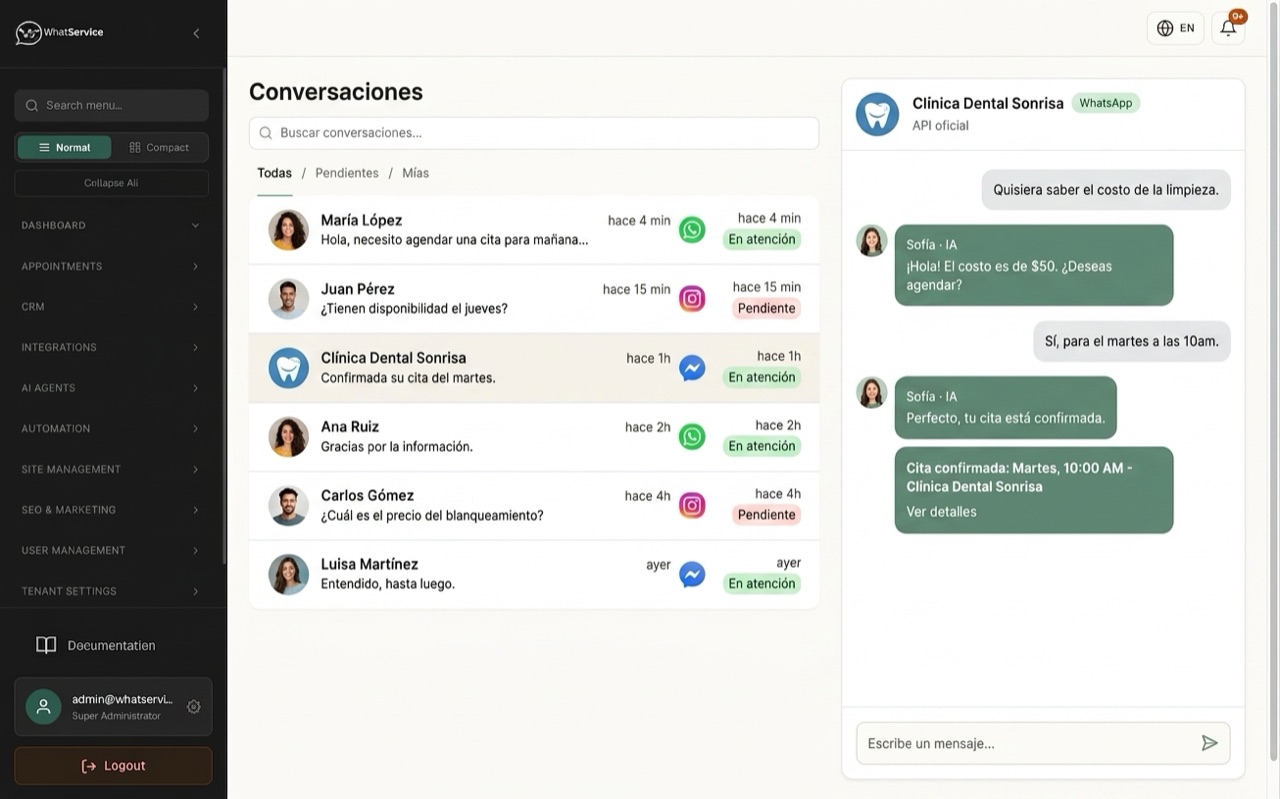Click the magnifier icon in conversation search
The width and height of the screenshot is (1280, 799).
[266, 133]
